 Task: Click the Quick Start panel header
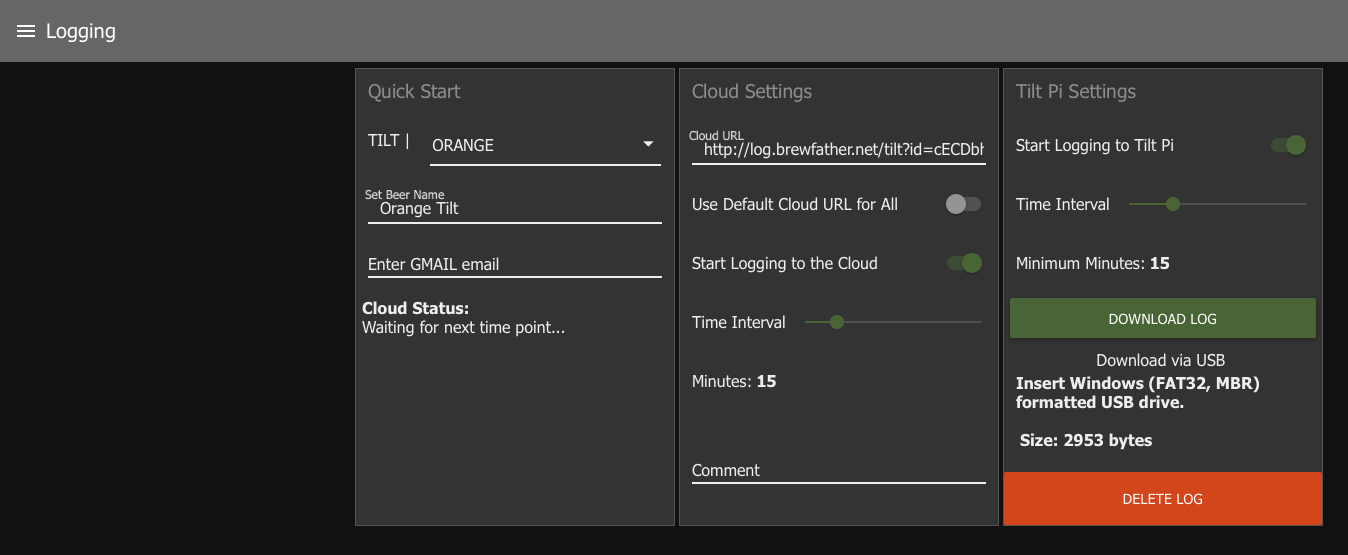414,92
